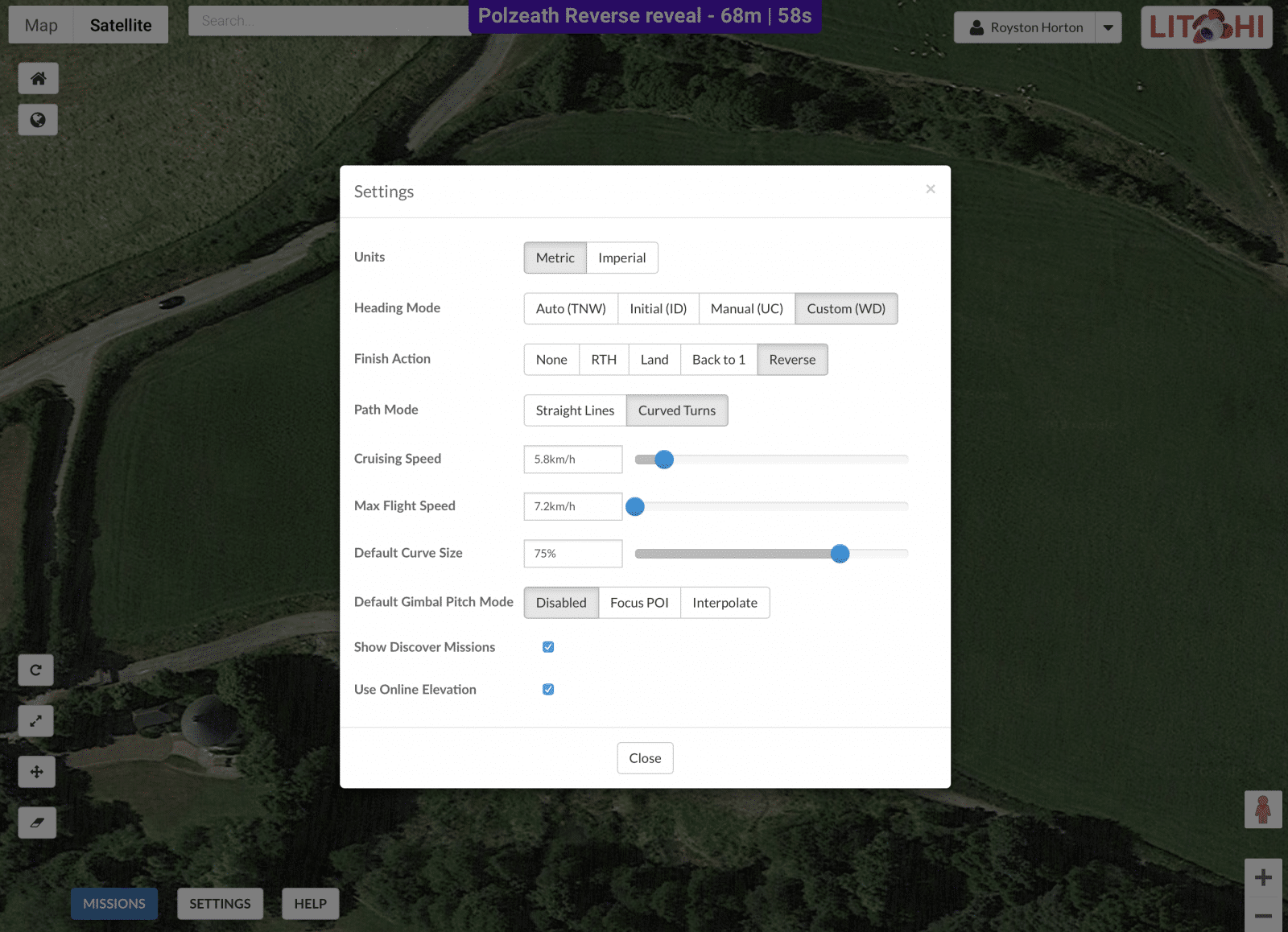
Task: Select Heading Mode Manual (UC)
Action: (x=746, y=308)
